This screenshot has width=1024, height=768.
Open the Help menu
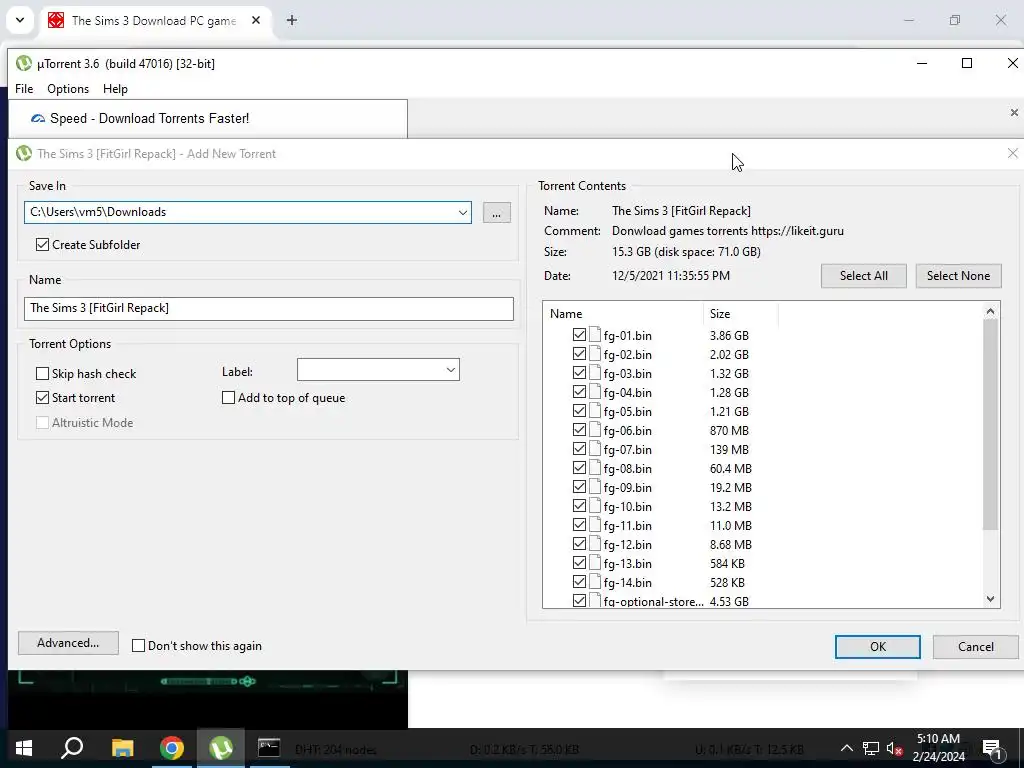pyautogui.click(x=116, y=89)
